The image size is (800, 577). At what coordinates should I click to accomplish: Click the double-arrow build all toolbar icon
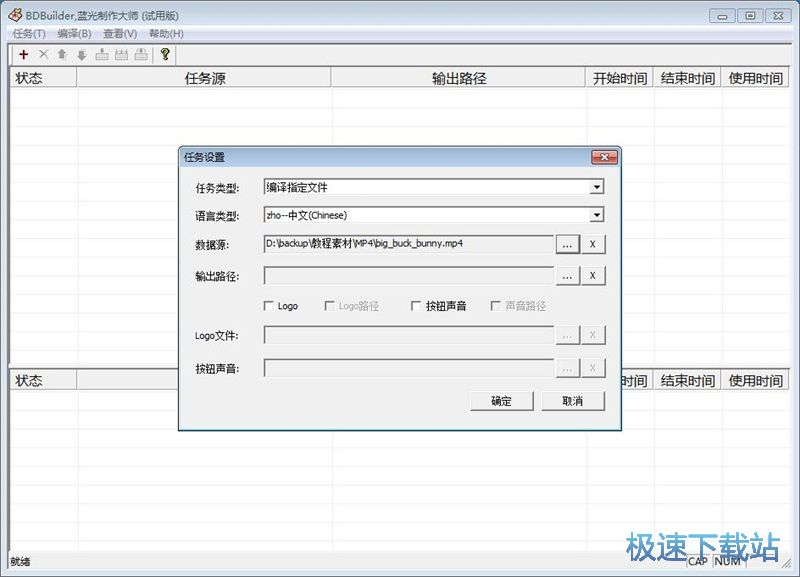(x=121, y=54)
